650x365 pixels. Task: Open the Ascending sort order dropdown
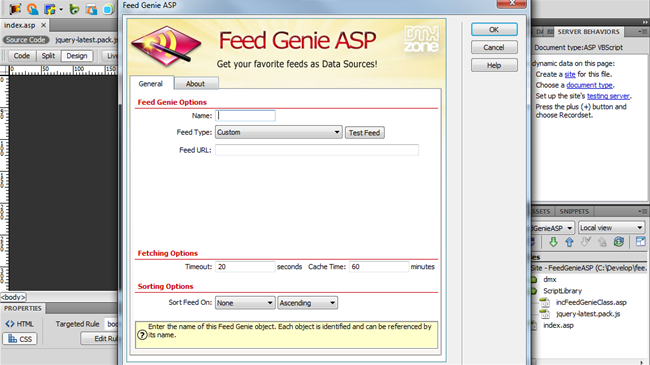tap(308, 303)
